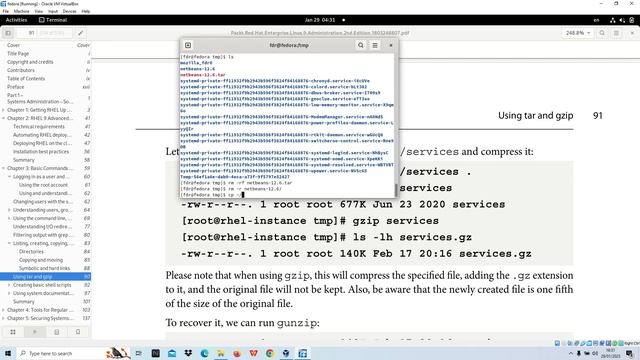Open search in the PDF viewer header
This screenshot has width=640, height=360.
[602, 33]
